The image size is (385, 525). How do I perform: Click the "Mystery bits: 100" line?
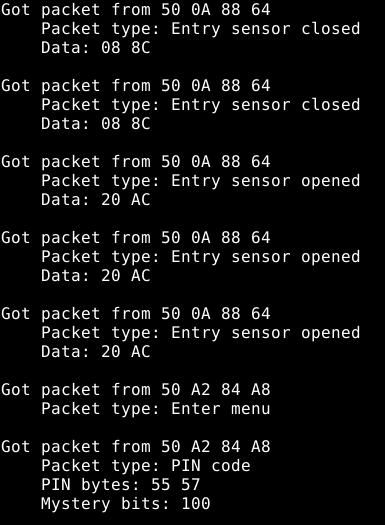[x=126, y=504]
